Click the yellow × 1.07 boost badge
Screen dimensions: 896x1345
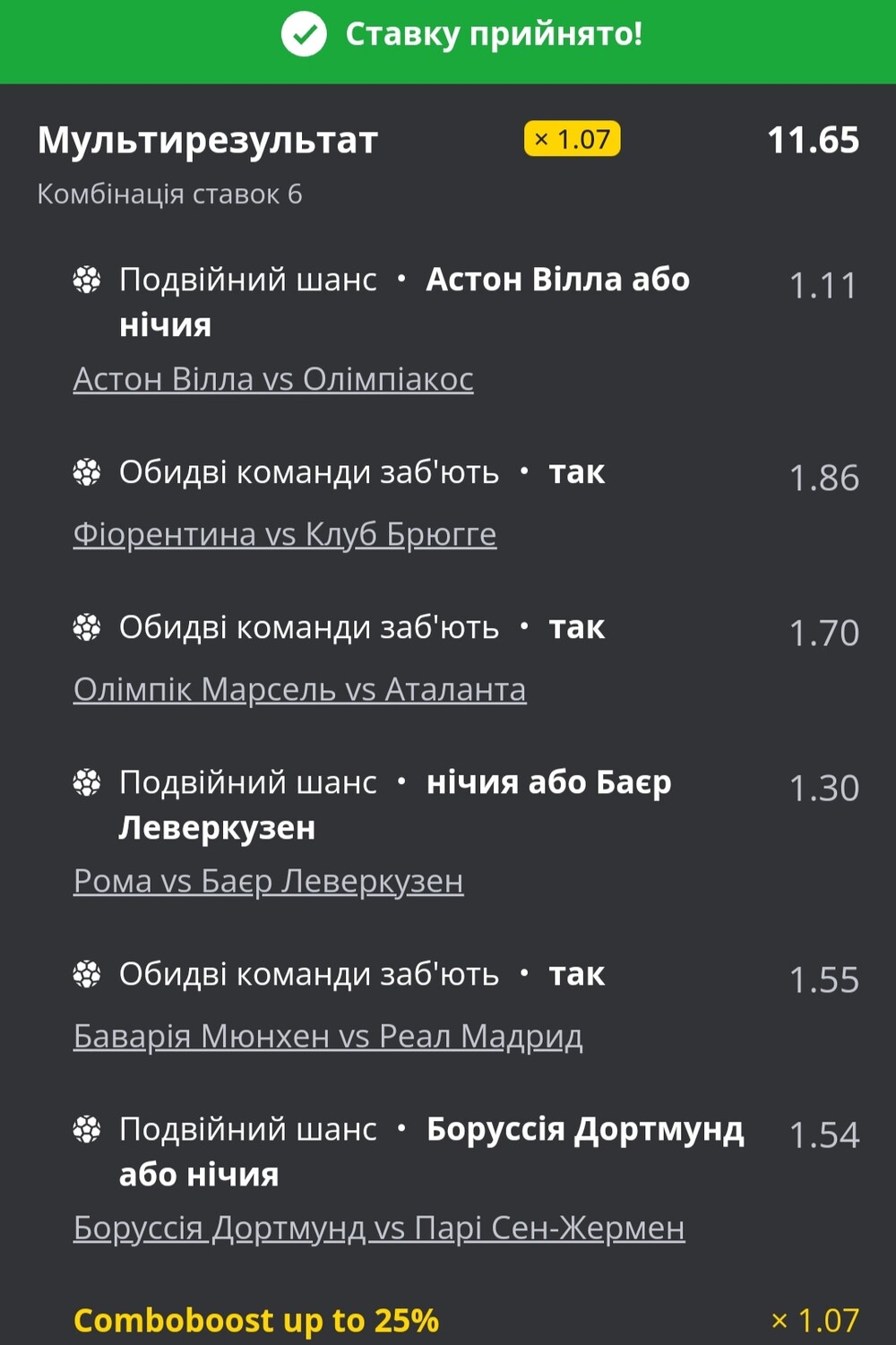point(572,140)
